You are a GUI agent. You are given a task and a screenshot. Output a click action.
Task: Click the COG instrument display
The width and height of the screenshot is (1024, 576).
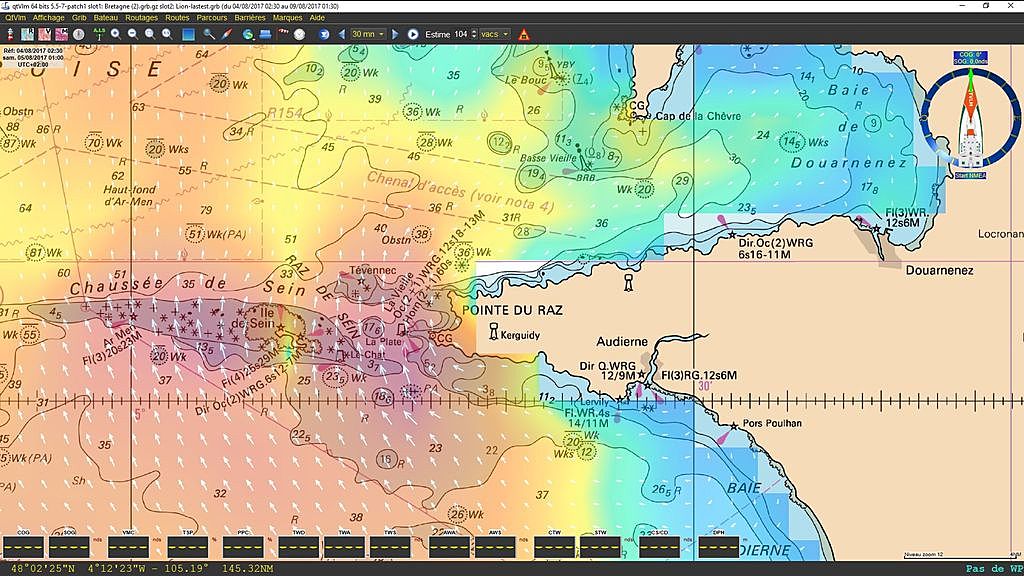(24, 547)
